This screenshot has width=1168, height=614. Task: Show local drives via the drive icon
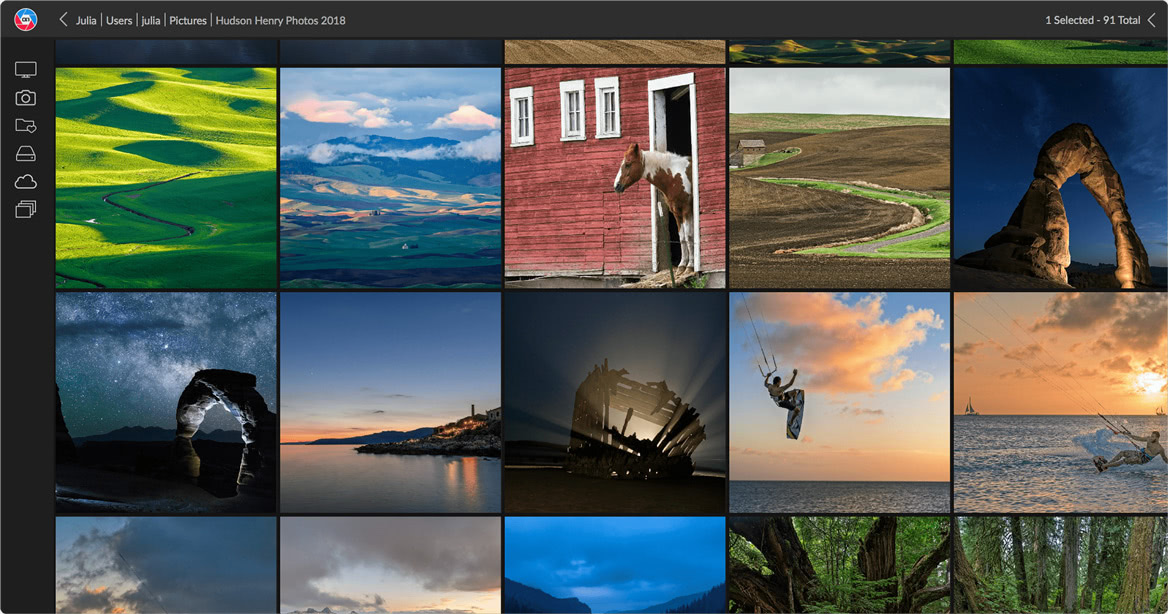(26, 154)
